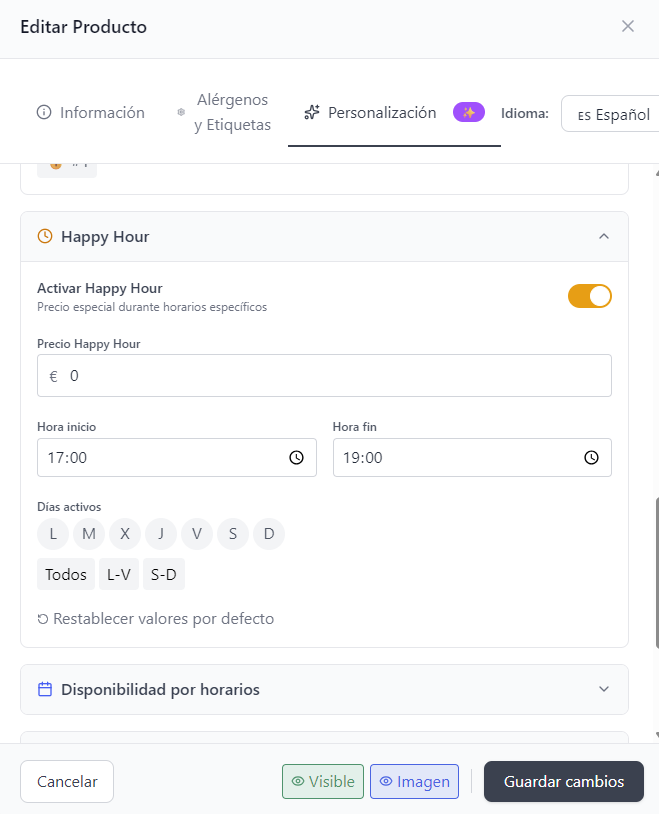Click the purple sparkle badge on Personalización tab
This screenshot has height=814, width=659.
pyautogui.click(x=468, y=111)
